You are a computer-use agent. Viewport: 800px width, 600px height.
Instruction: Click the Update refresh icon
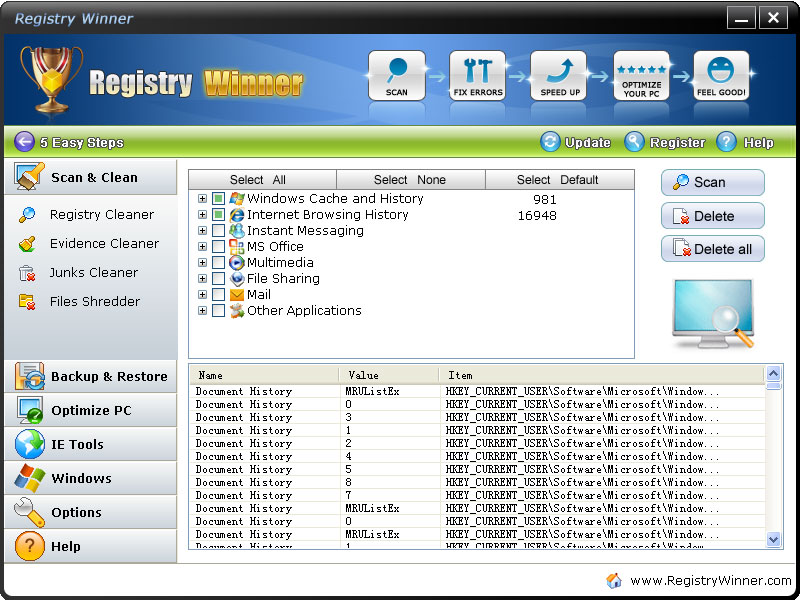pyautogui.click(x=550, y=142)
